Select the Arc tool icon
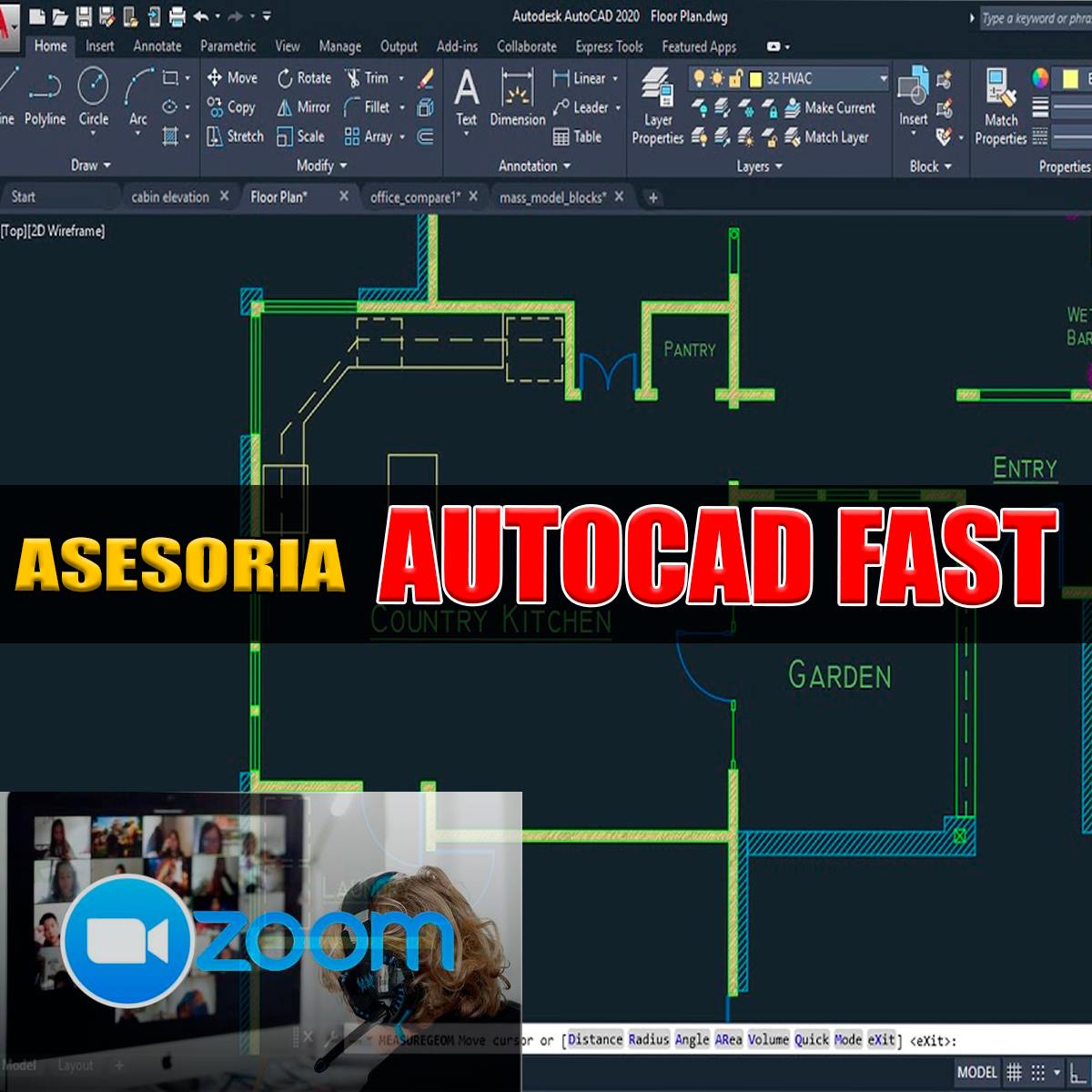Viewport: 1092px width, 1092px height. click(x=137, y=86)
